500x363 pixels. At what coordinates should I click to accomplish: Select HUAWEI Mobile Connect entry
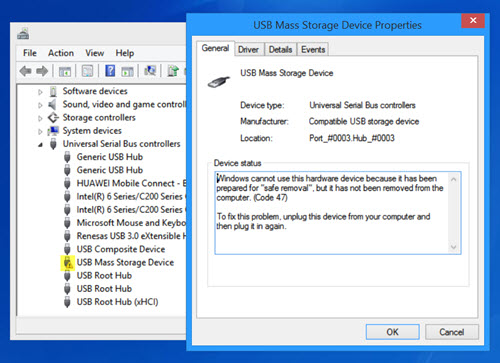[131, 183]
